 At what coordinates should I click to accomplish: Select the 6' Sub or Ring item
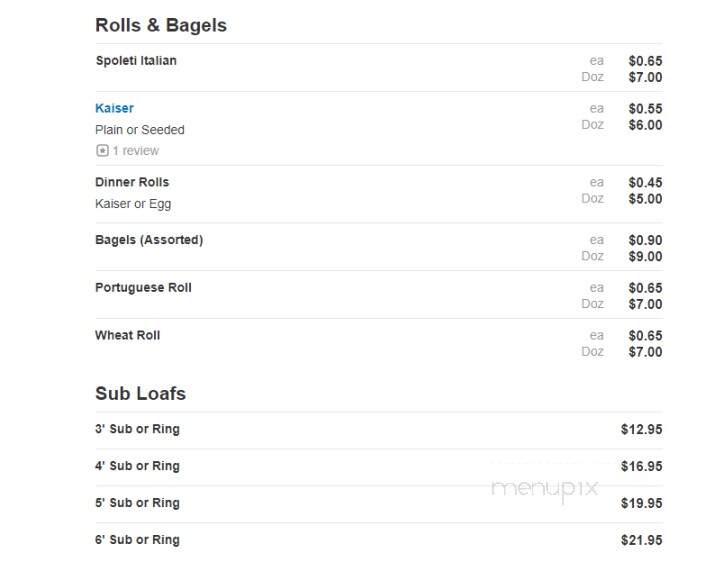pos(138,540)
